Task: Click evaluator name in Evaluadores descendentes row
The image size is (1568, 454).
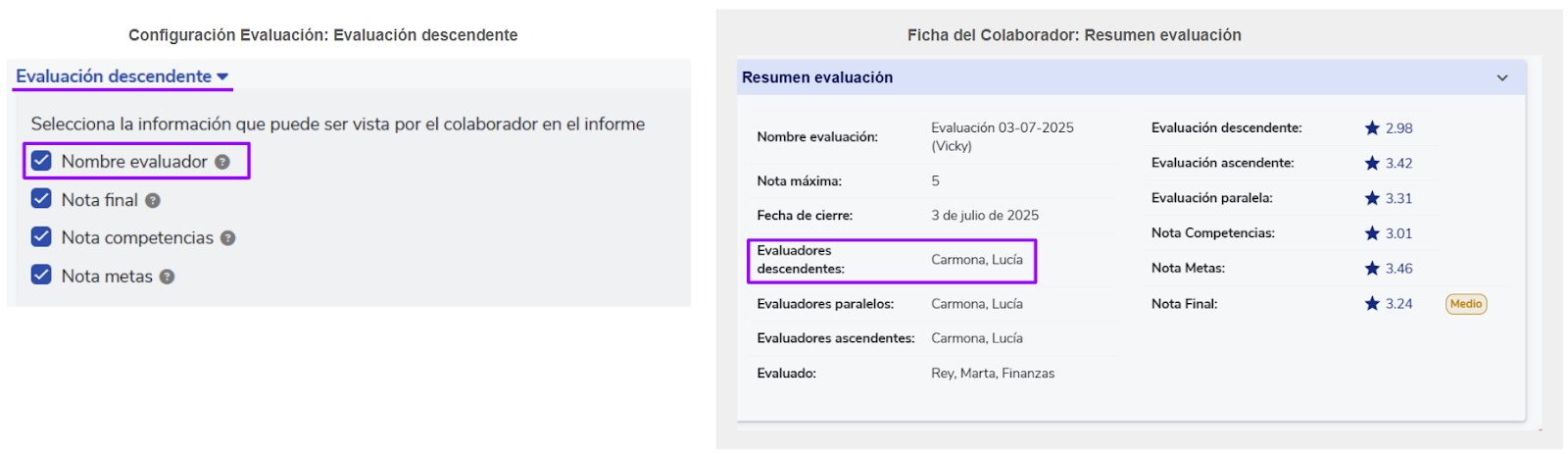Action: coord(976,260)
